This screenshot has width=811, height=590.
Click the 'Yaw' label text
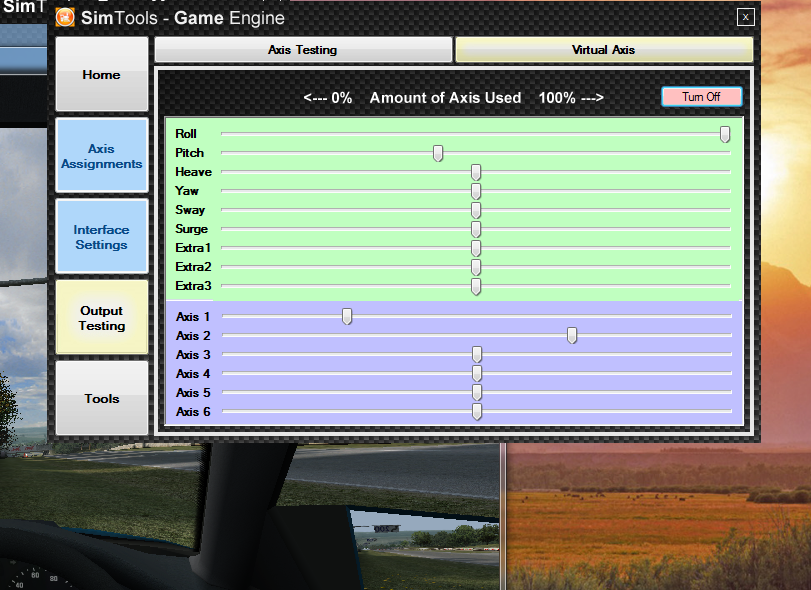(187, 191)
